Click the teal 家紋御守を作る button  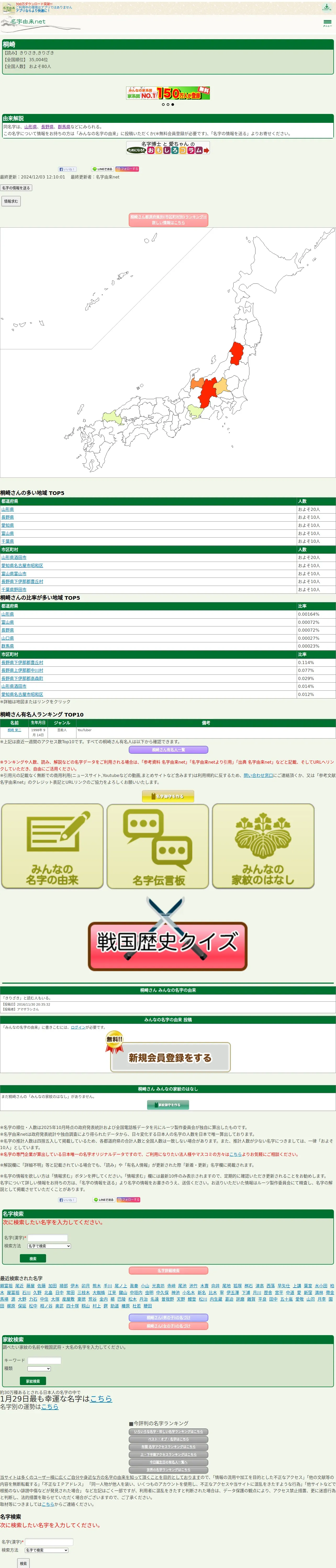[168, 1104]
